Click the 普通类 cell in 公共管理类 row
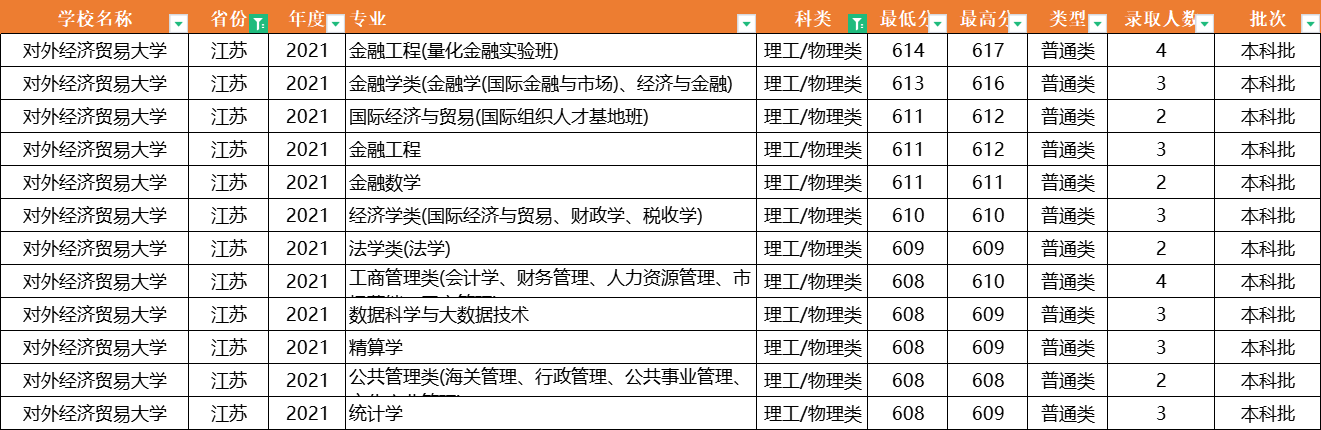Image resolution: width=1321 pixels, height=430 pixels. (1068, 381)
